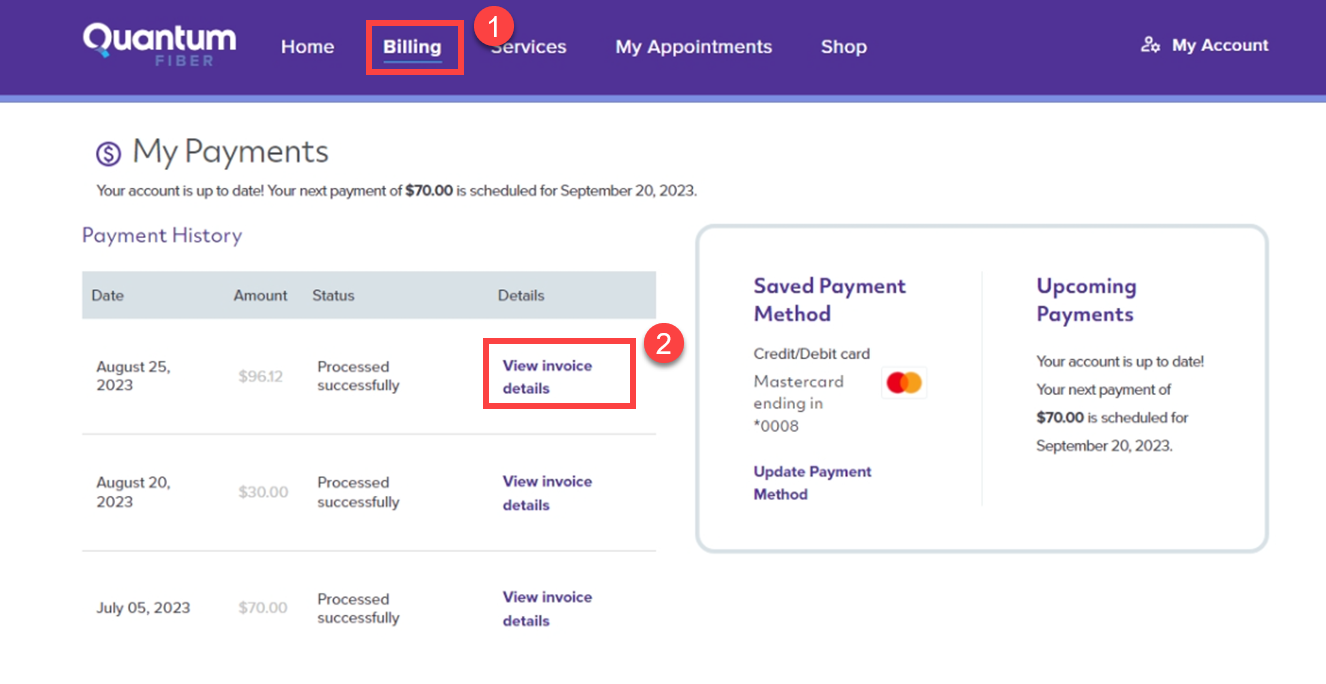Click the dollar sign icon beside My Payments
This screenshot has width=1326, height=684.
110,152
